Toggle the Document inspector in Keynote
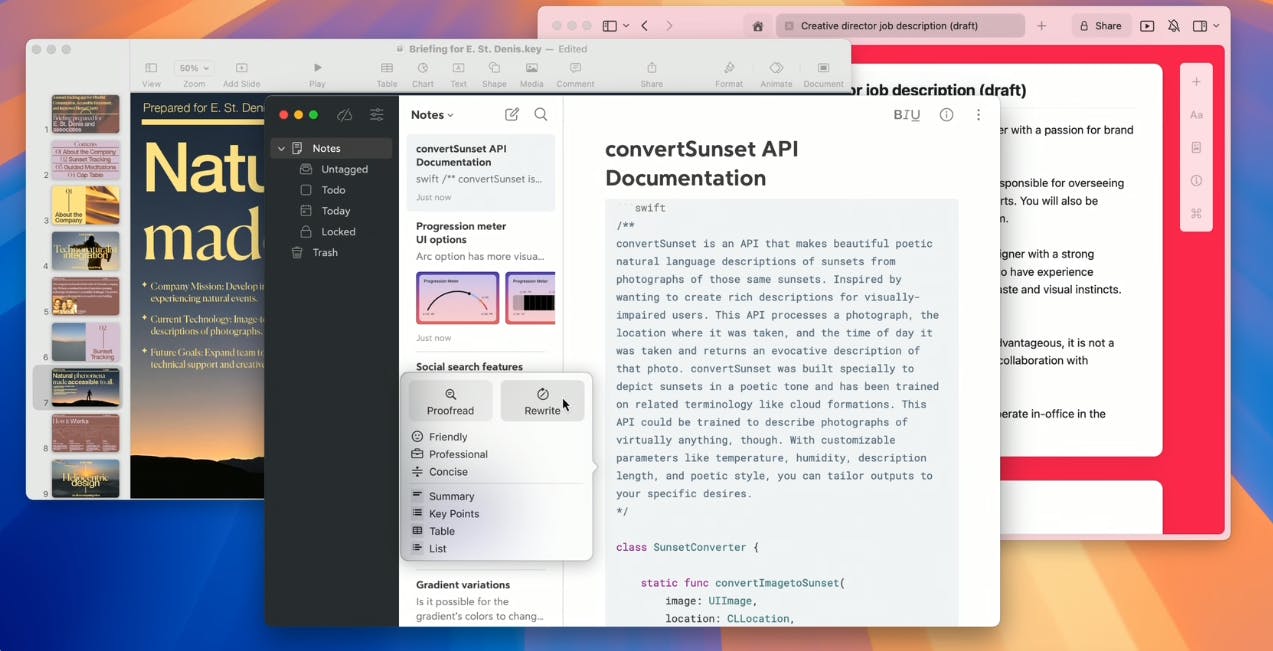This screenshot has height=651, width=1273. coord(823,74)
